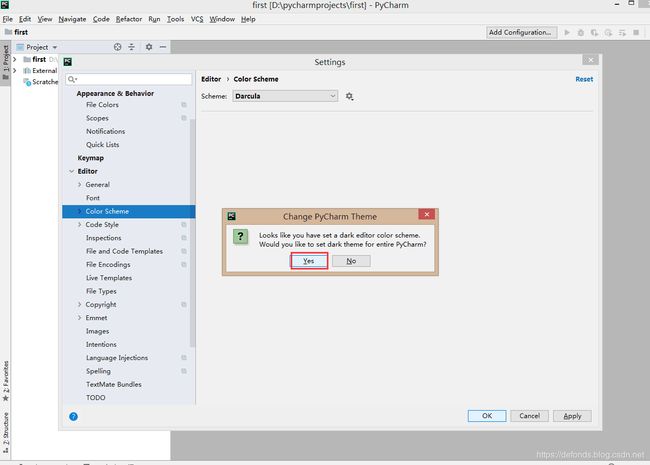Open the Refactor menu

click(x=129, y=19)
